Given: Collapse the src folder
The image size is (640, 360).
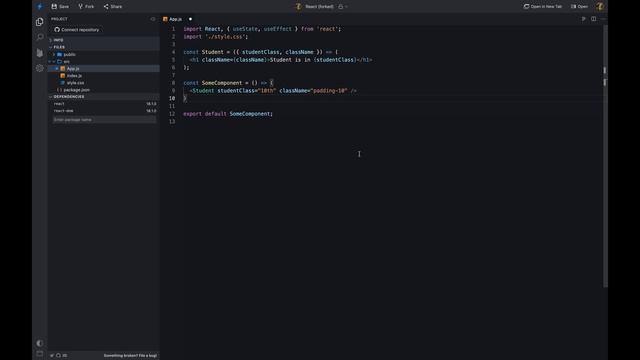Looking at the screenshot, I should pos(104,62).
